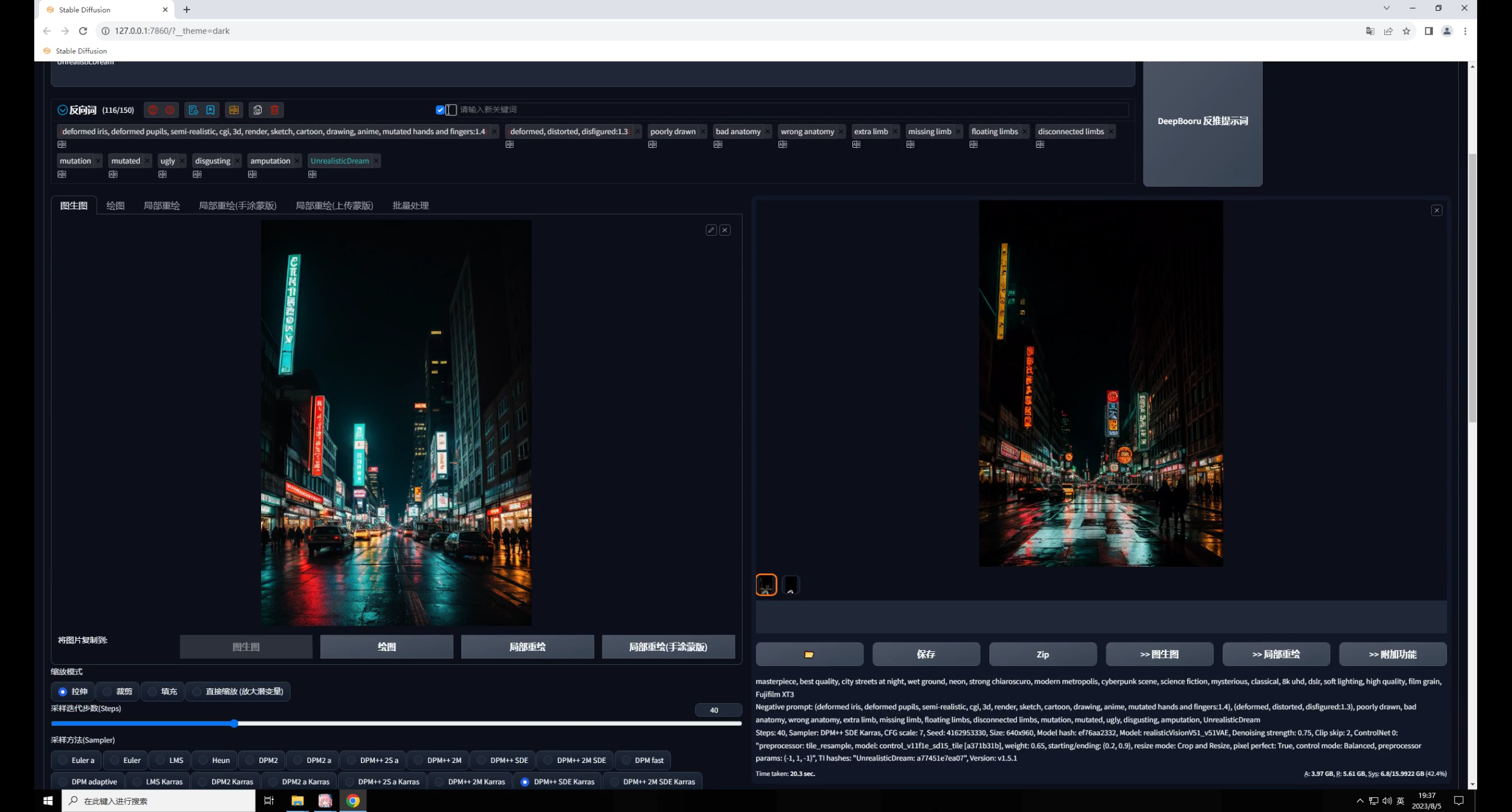
Task: Click the red gear settings icon
Action: 170,110
